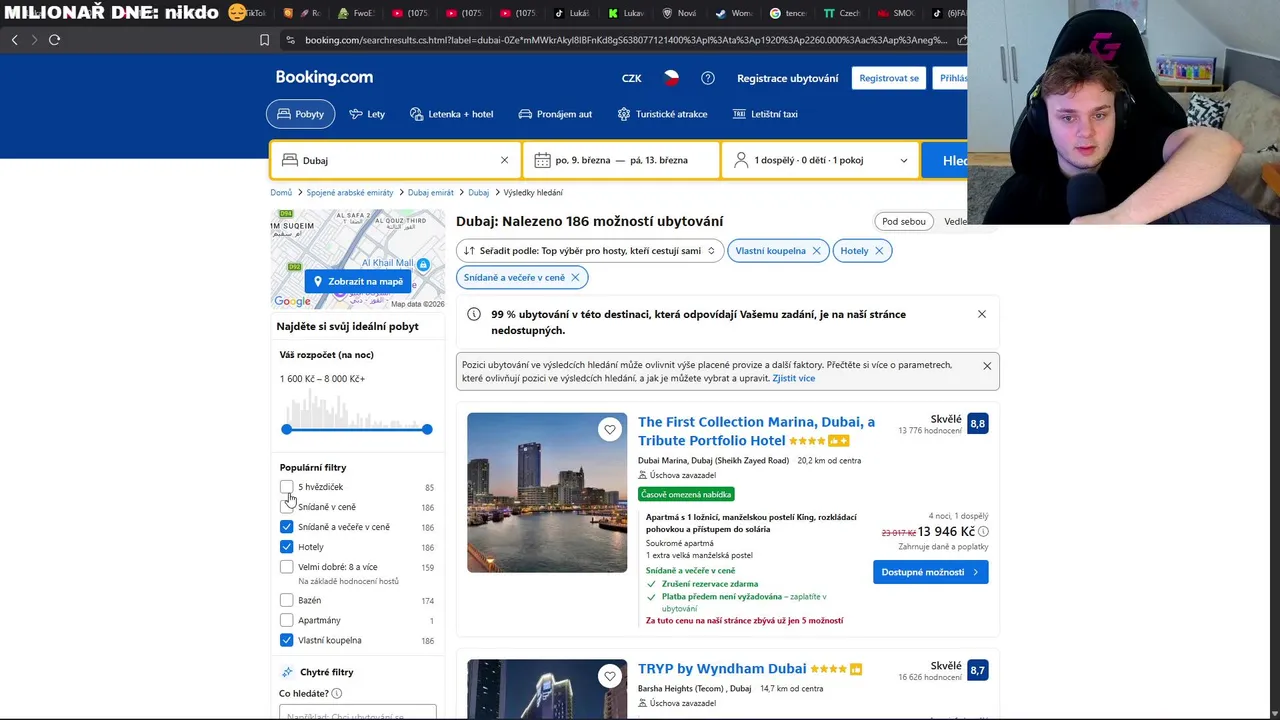Select the Pod sebou list view
The image size is (1280, 720).
[x=903, y=221]
